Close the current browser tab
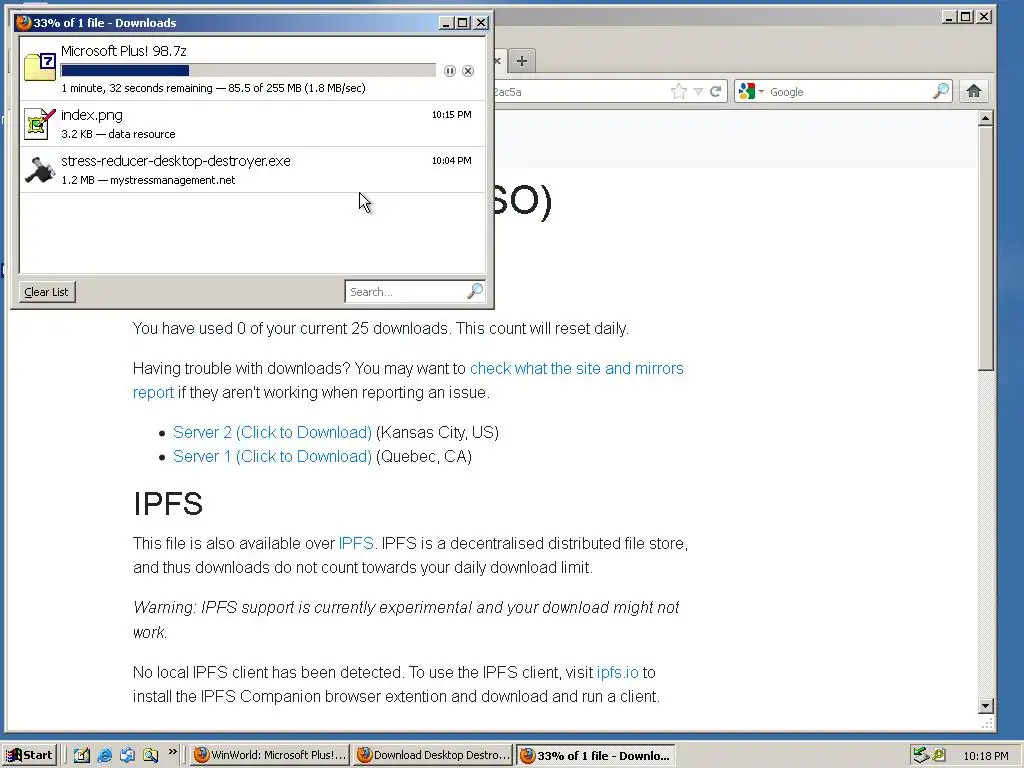Image resolution: width=1024 pixels, height=768 pixels. 497,61
